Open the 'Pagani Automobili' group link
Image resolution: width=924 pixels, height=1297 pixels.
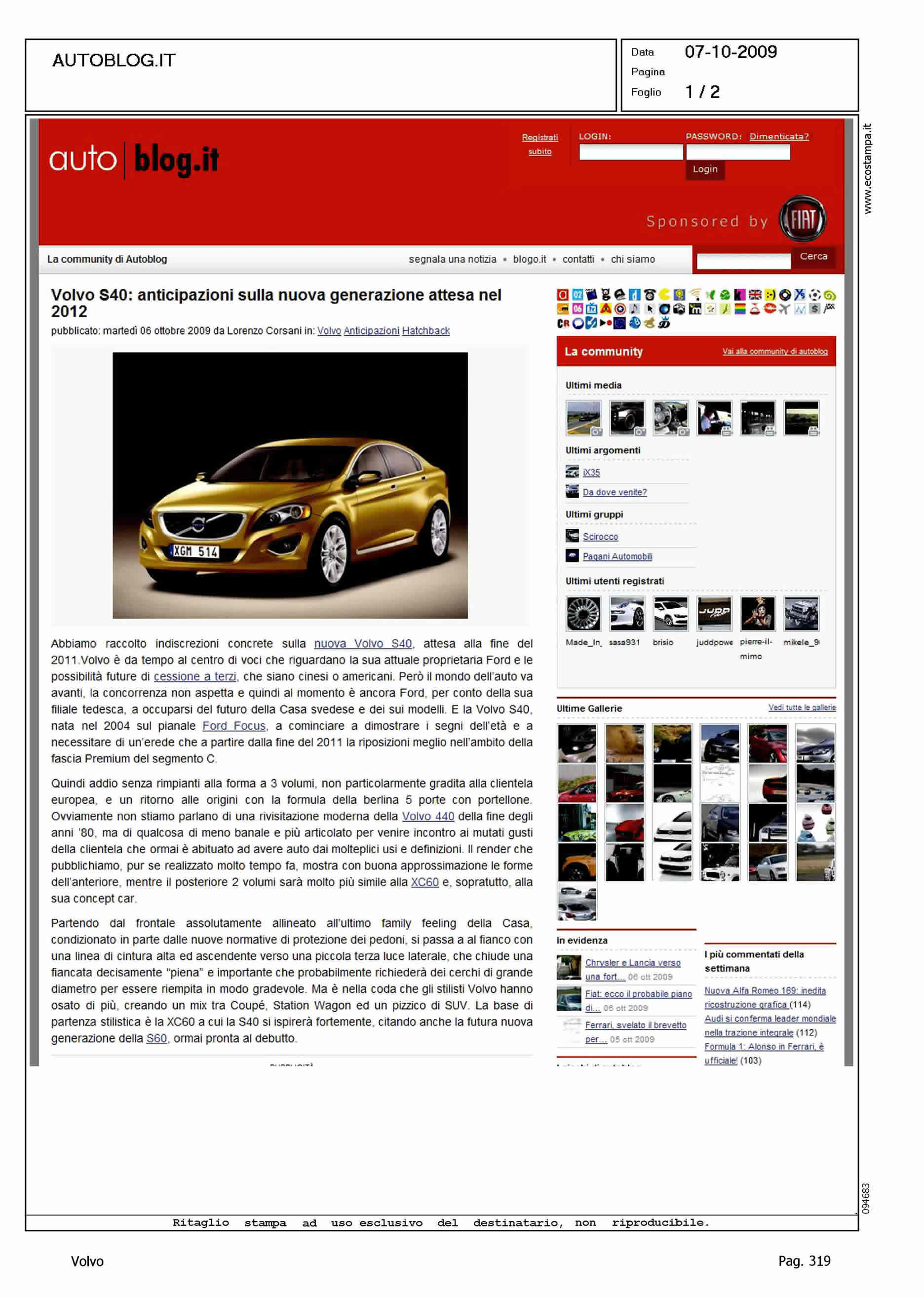point(617,556)
